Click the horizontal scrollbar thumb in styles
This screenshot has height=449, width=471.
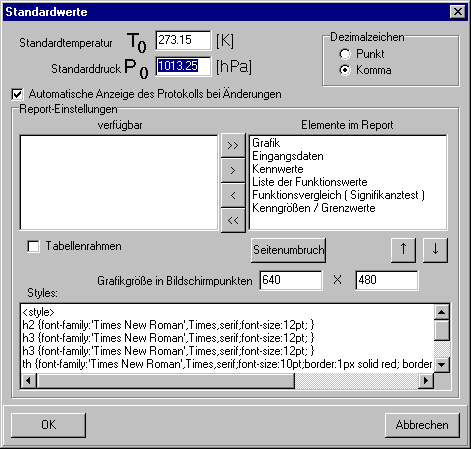pos(166,381)
